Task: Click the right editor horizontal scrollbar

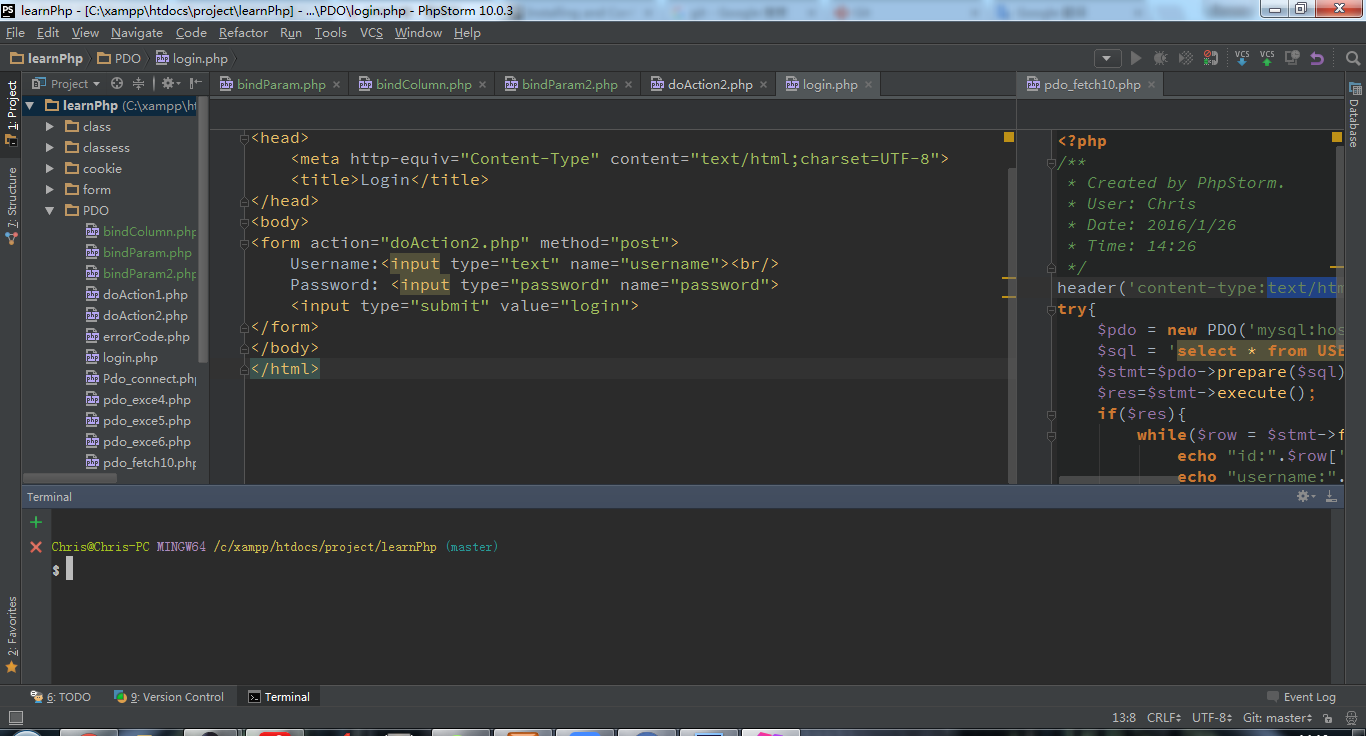Action: coord(1118,480)
